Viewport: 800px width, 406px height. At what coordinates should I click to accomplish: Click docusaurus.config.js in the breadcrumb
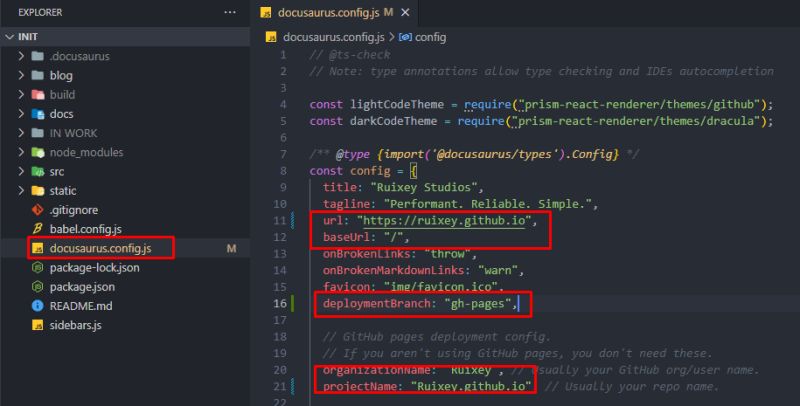pyautogui.click(x=334, y=37)
